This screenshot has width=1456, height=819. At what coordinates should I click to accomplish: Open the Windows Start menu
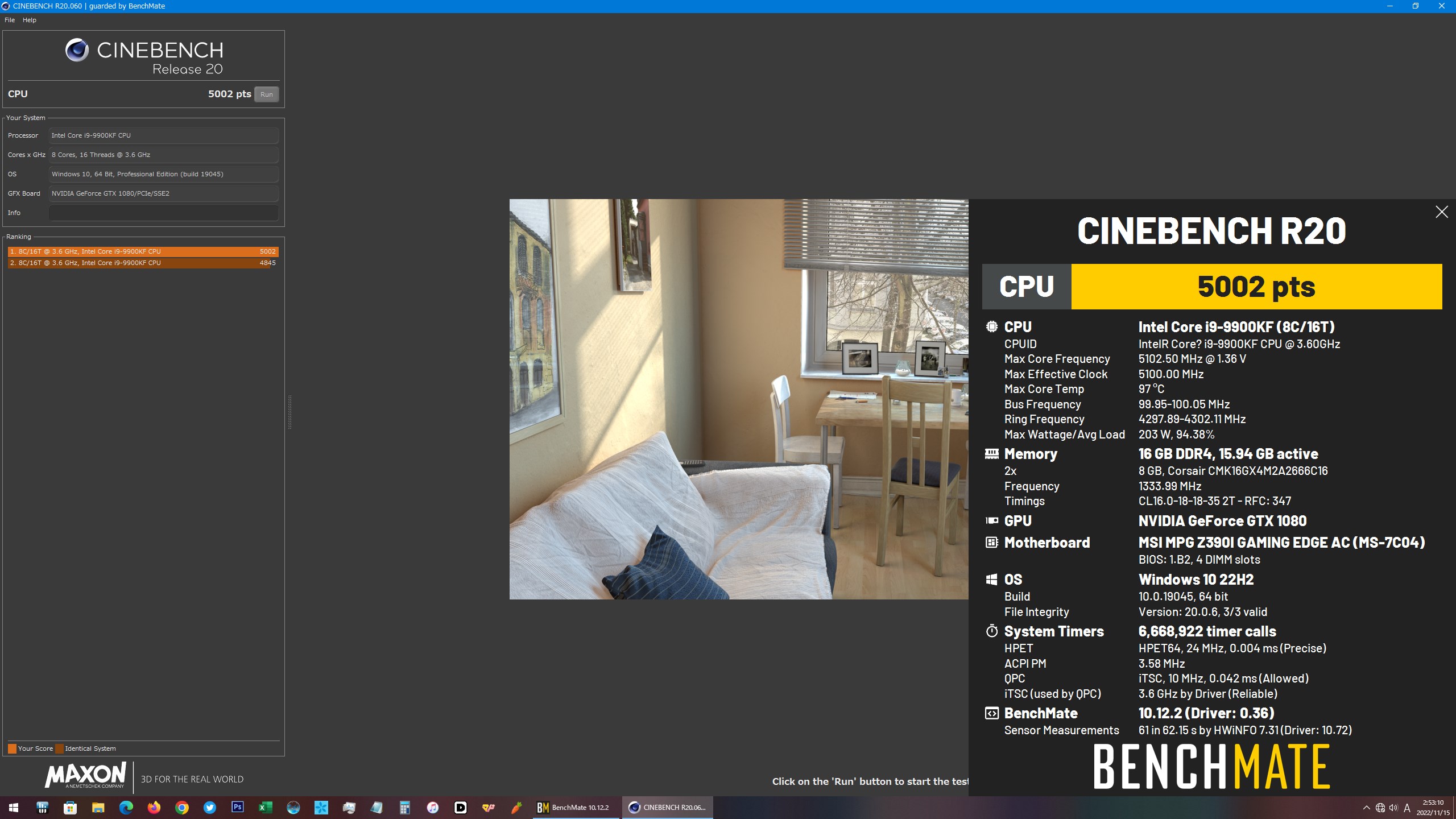coord(14,808)
